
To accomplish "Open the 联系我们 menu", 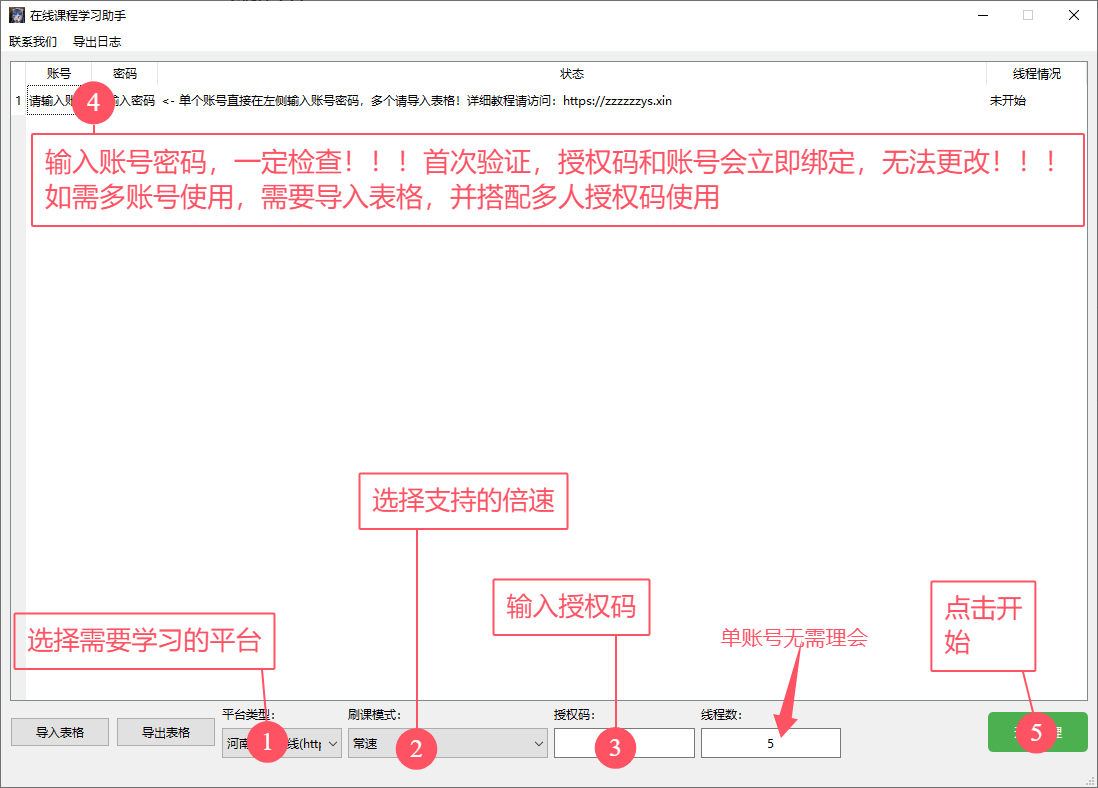I will (x=33, y=42).
